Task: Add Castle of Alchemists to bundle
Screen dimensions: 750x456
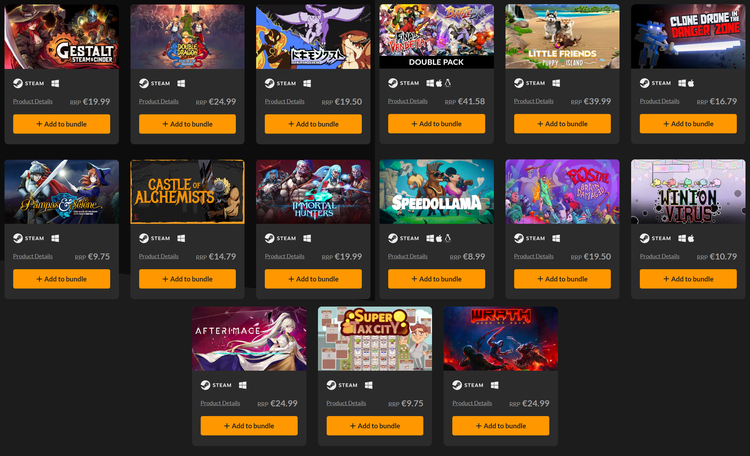Action: tap(187, 278)
